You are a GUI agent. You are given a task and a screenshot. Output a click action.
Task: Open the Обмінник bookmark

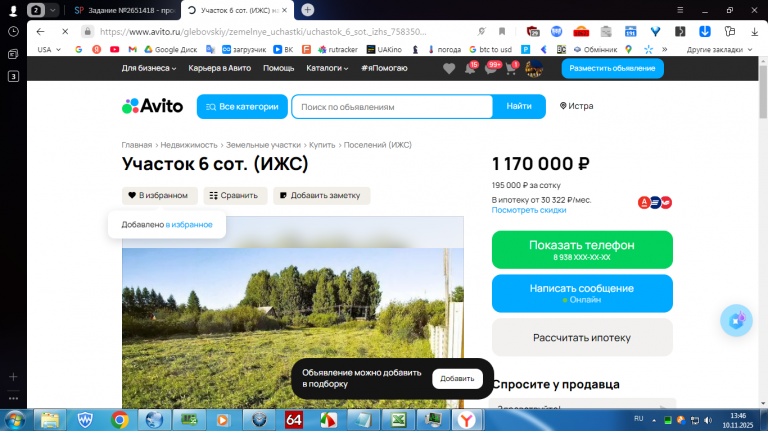(x=595, y=49)
